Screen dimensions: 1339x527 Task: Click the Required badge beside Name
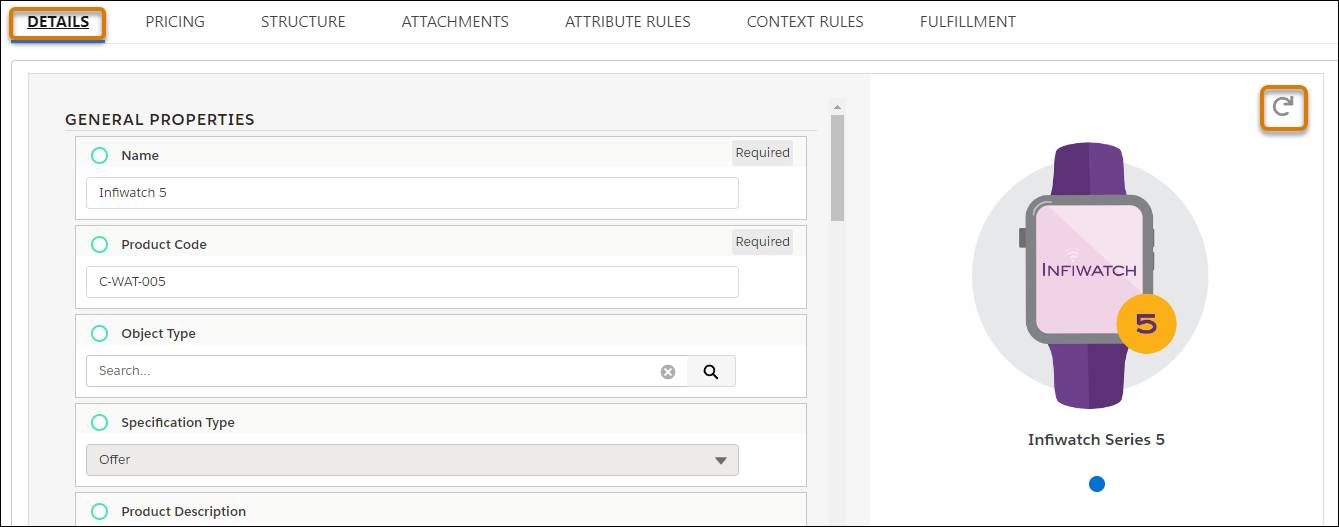pyautogui.click(x=763, y=153)
